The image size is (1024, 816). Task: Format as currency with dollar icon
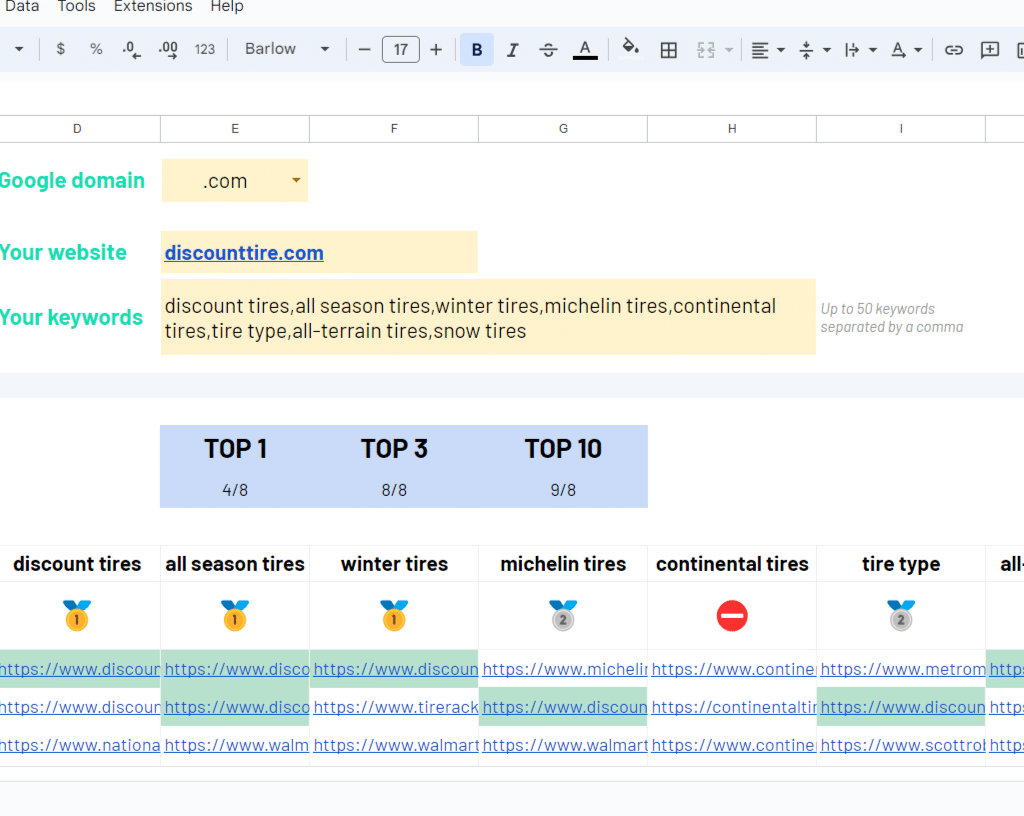coord(61,49)
